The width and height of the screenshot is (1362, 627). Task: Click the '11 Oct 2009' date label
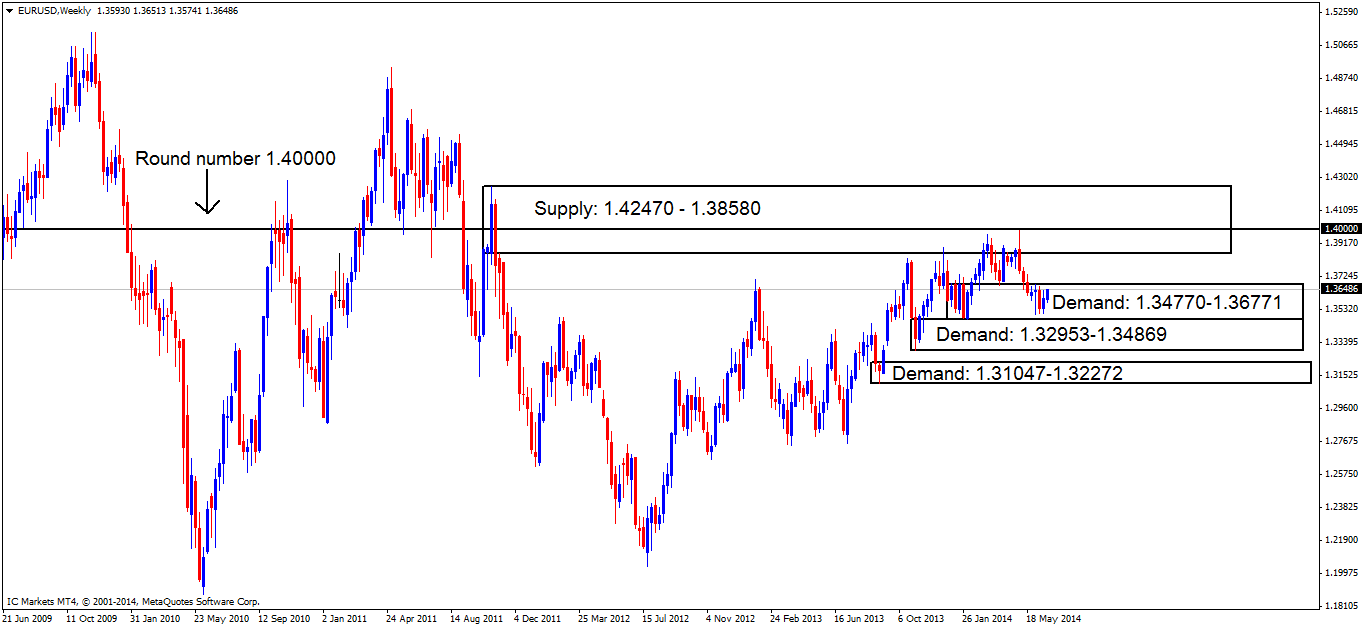click(x=91, y=618)
